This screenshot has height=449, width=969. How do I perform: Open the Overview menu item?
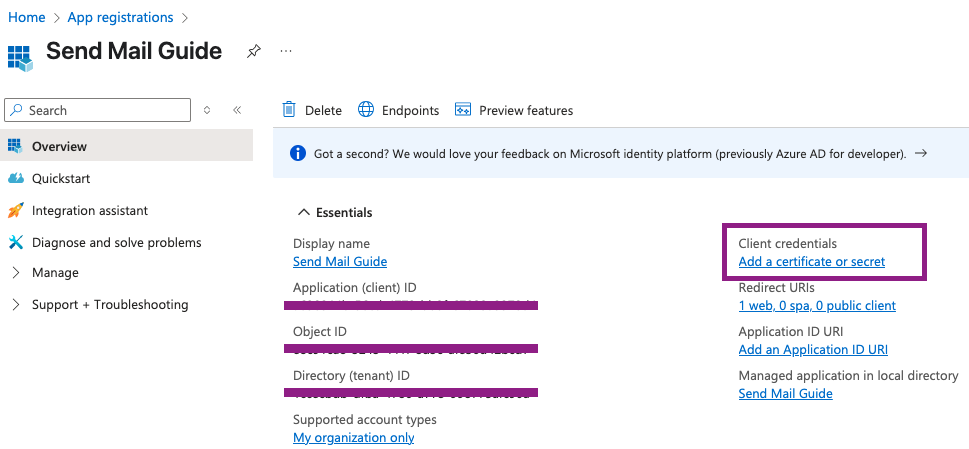[x=126, y=146]
